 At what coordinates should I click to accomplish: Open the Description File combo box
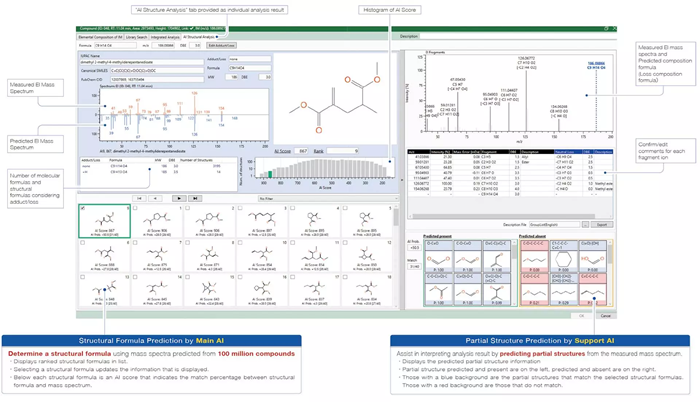pyautogui.click(x=554, y=225)
